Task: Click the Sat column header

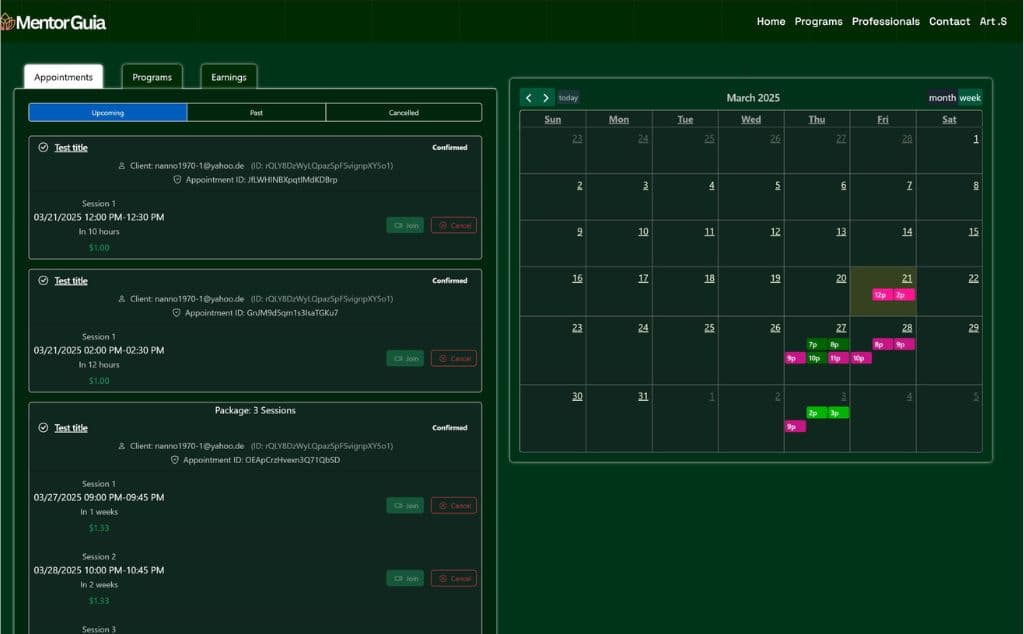Action: [x=949, y=119]
